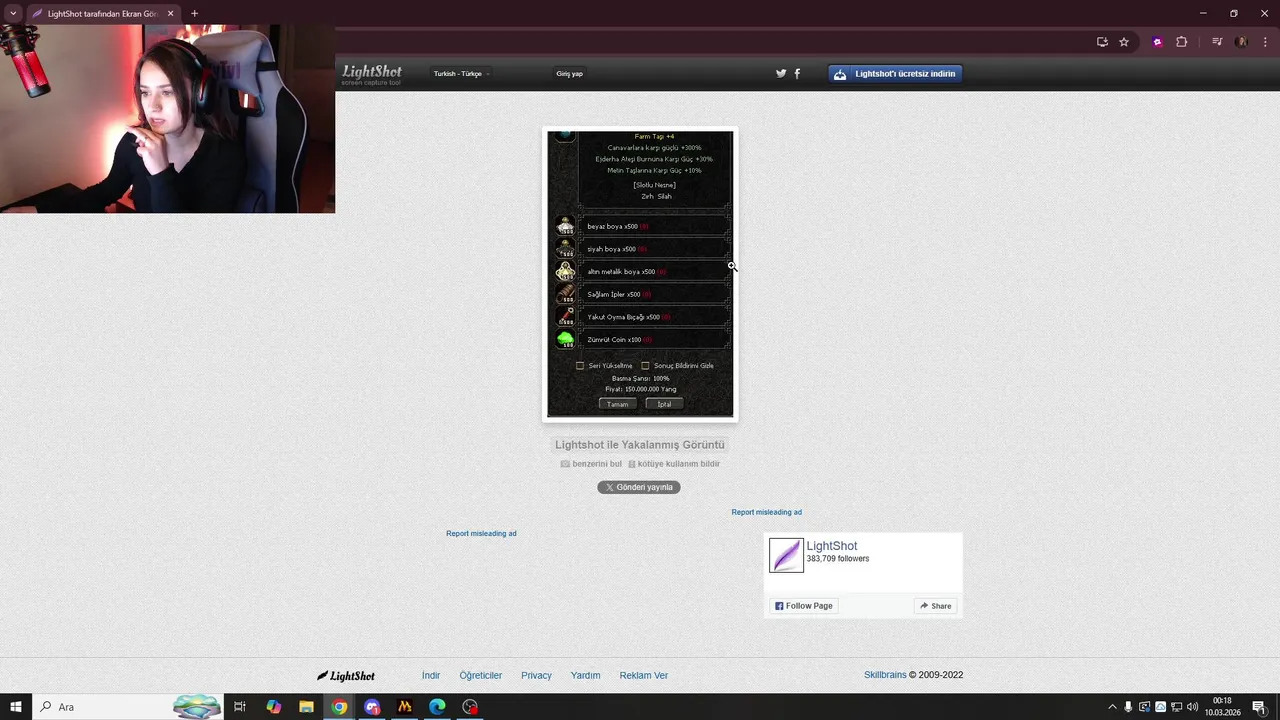Click kötüye kullanım bildir report link

[x=674, y=464]
